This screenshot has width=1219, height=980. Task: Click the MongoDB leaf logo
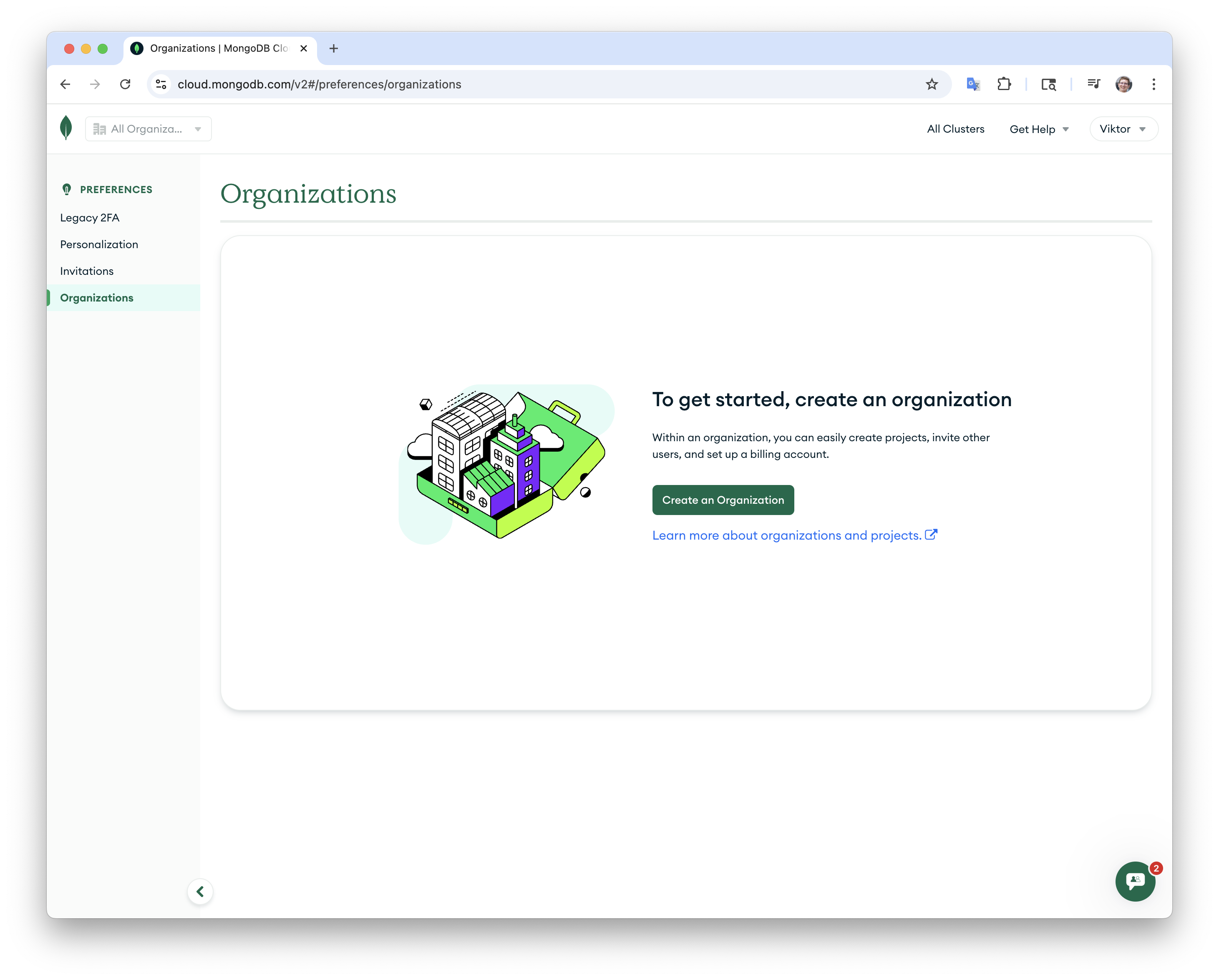65,128
